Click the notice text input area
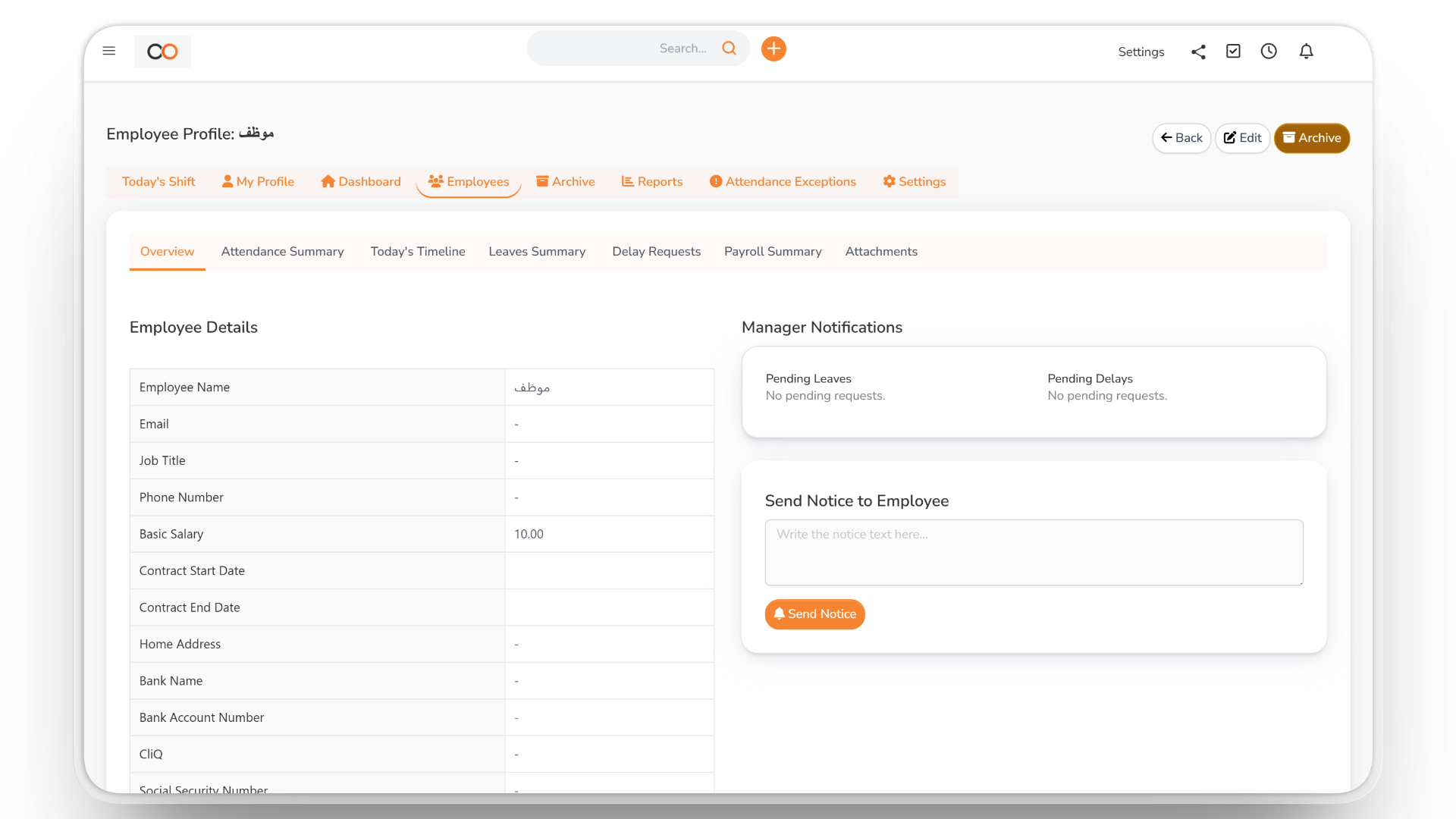The height and width of the screenshot is (819, 1456). point(1033,552)
